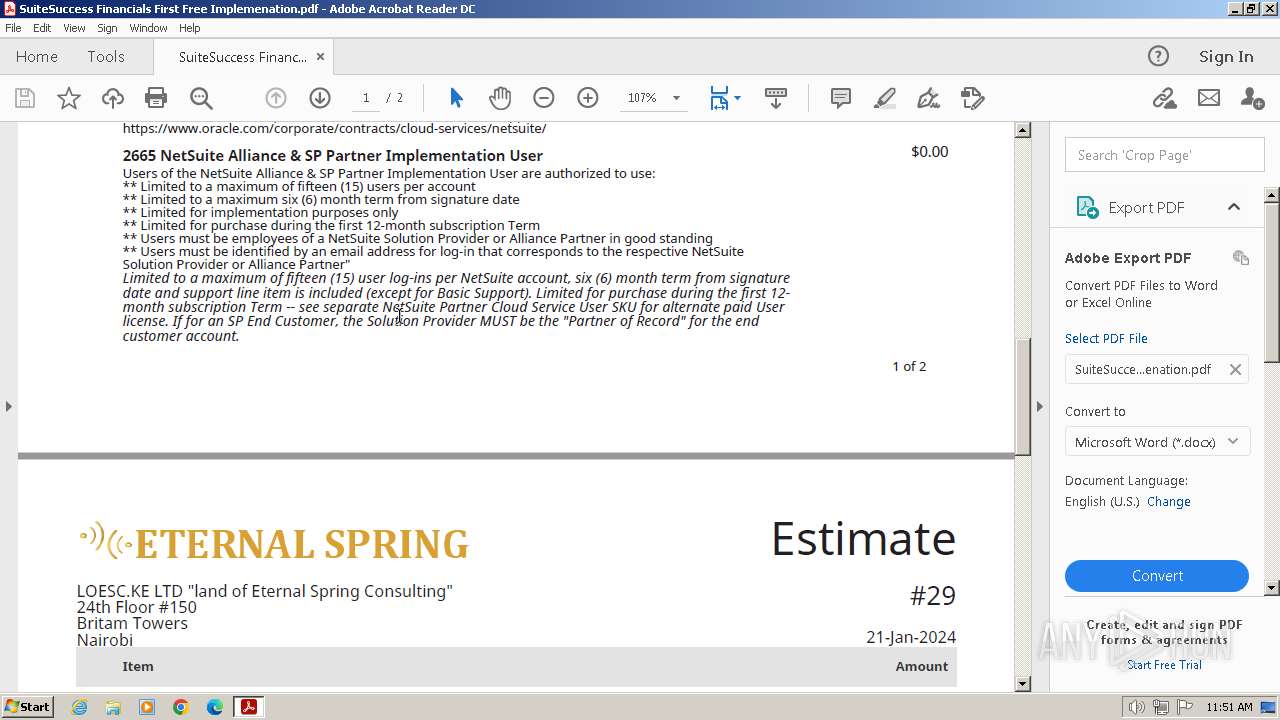Launch Google Chrome from the taskbar
The image size is (1280, 720).
(181, 707)
